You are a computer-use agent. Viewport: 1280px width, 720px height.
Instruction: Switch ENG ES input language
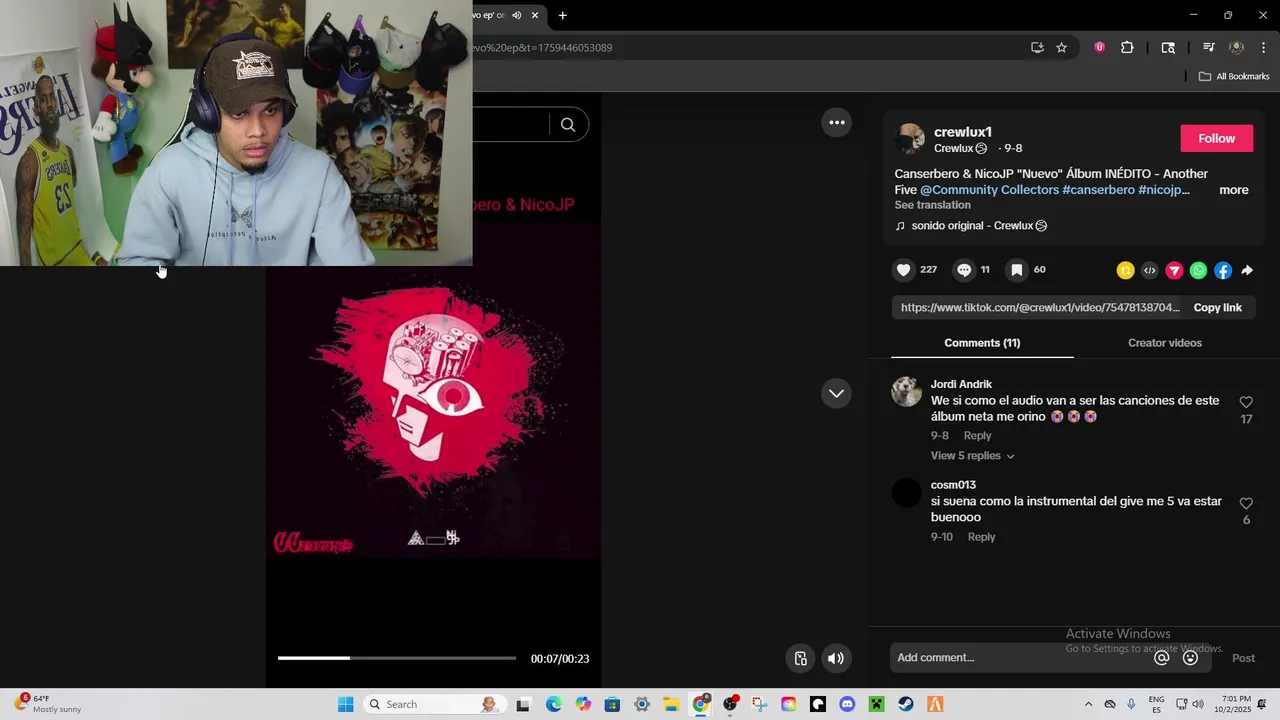tap(1156, 704)
